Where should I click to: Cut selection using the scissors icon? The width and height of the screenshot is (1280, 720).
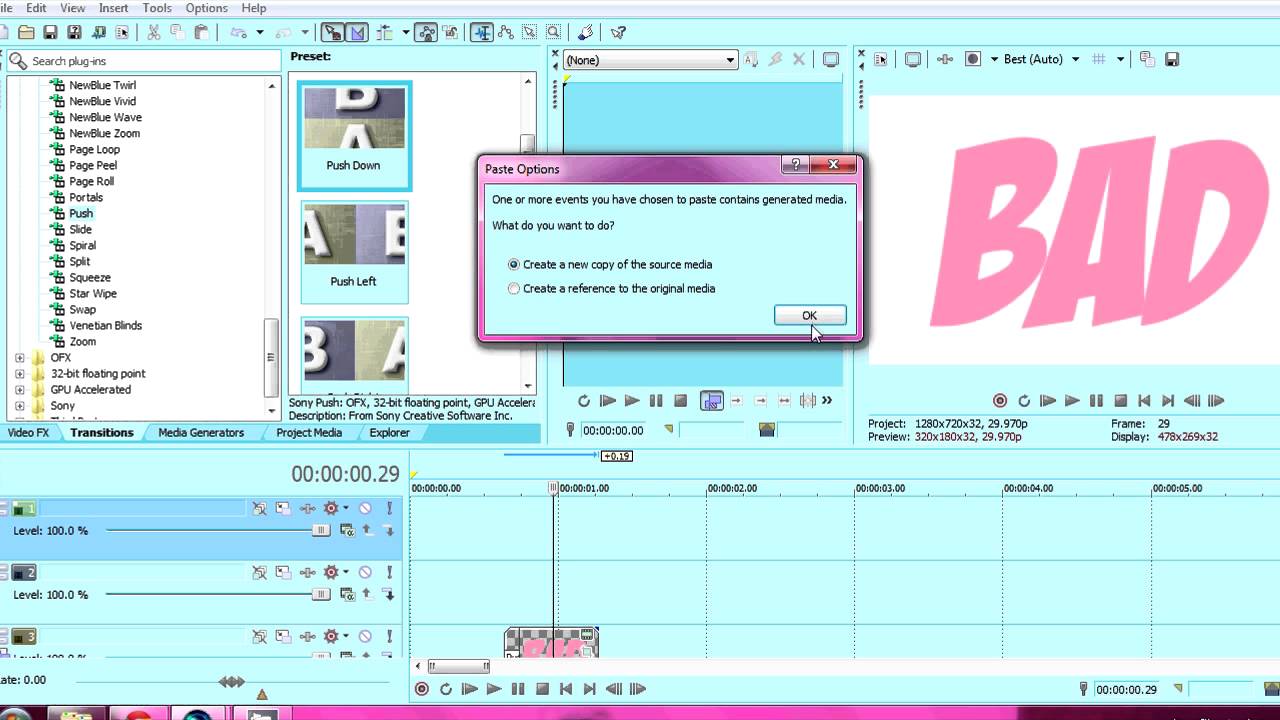click(154, 32)
